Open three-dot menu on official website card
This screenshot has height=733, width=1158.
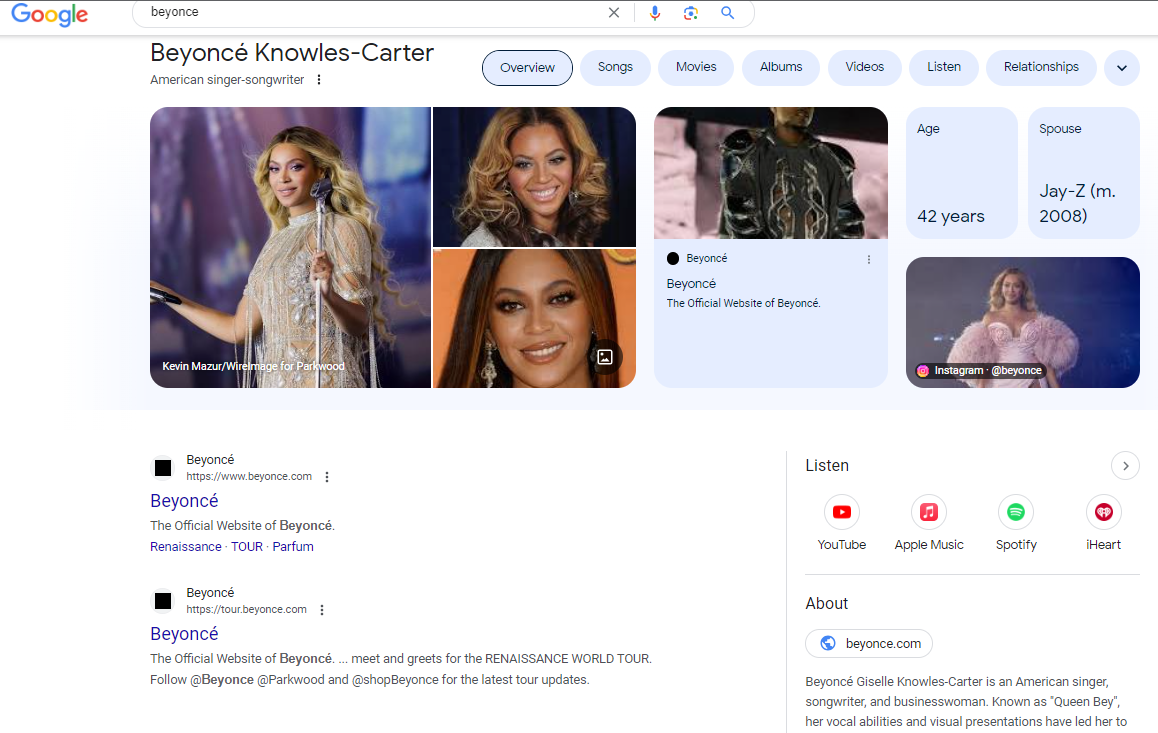pyautogui.click(x=868, y=259)
